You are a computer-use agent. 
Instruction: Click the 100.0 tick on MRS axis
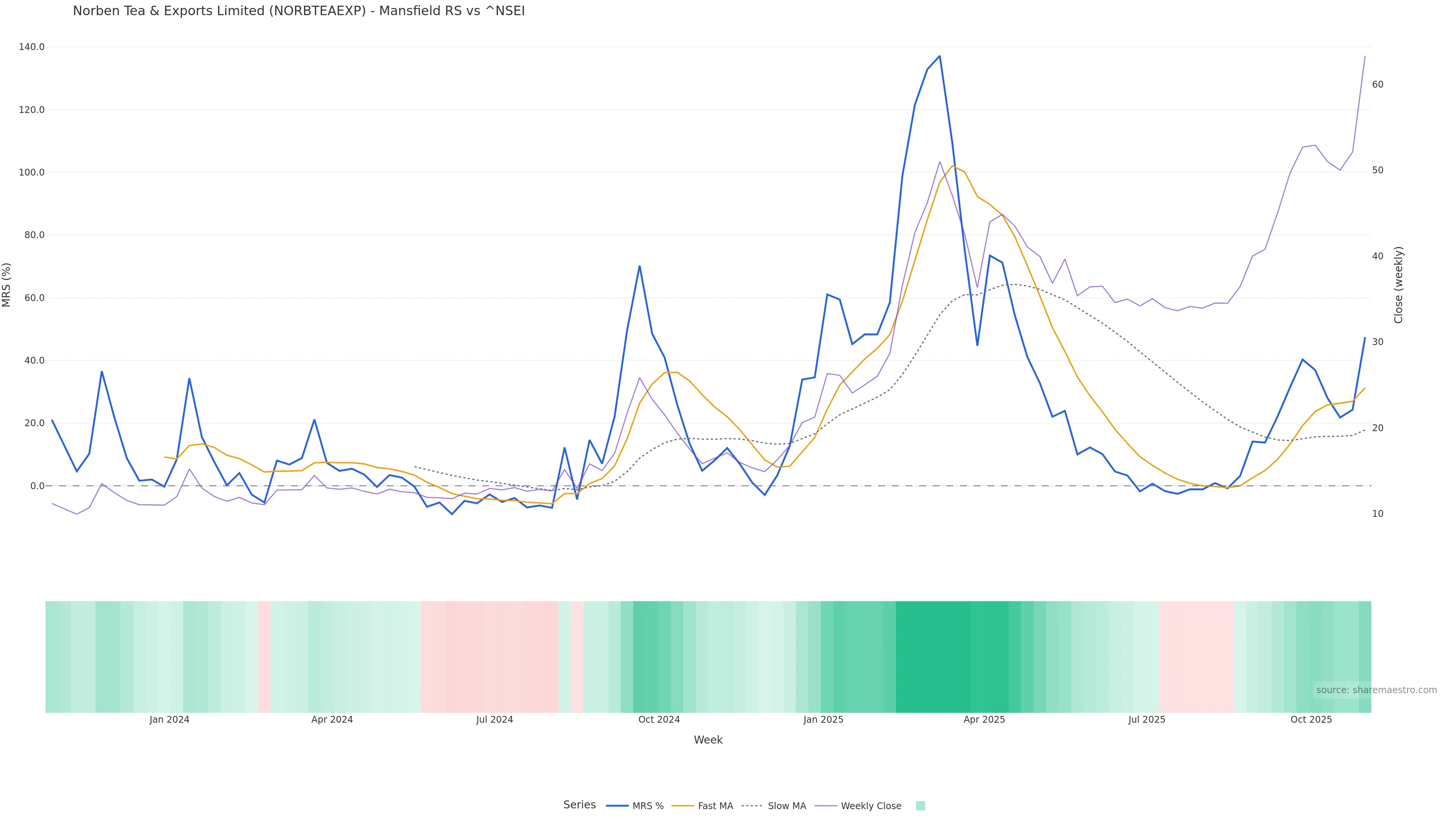click(x=31, y=173)
